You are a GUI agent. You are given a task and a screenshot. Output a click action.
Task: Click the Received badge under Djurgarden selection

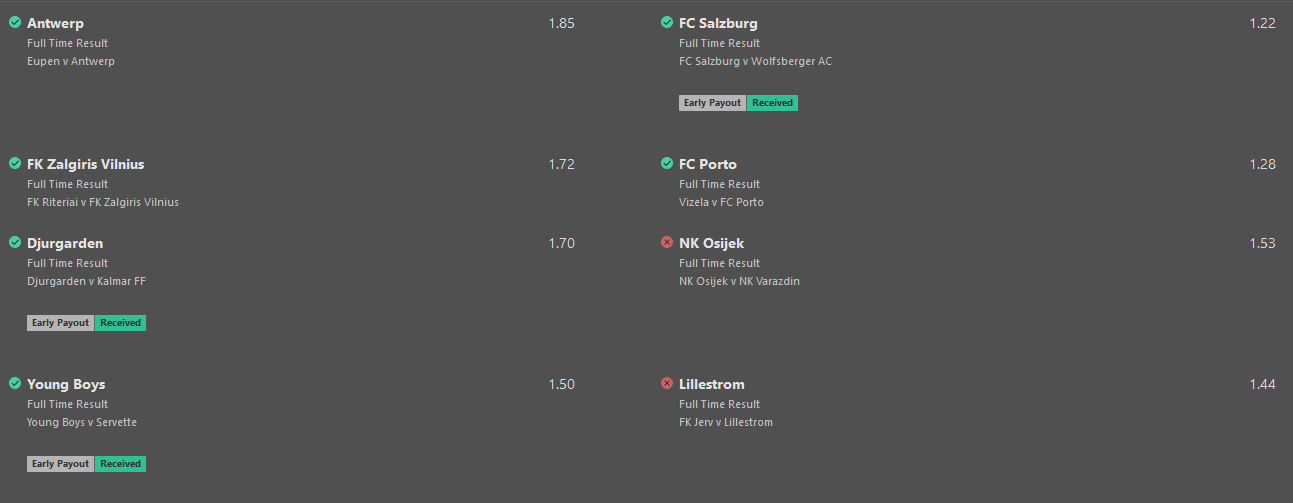tap(120, 323)
